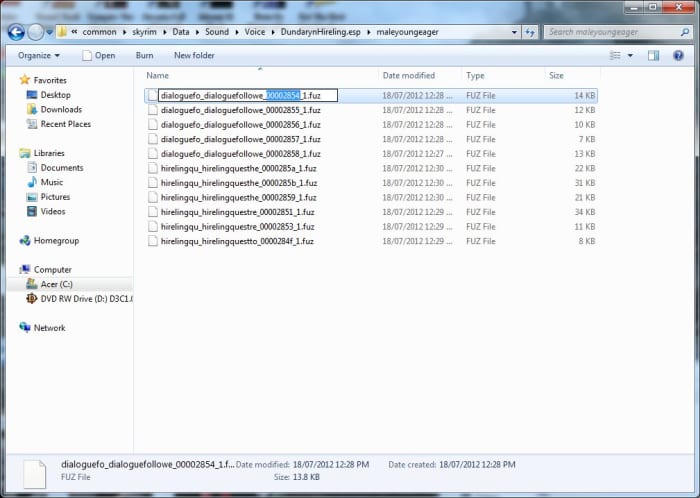
Task: Click the Help question mark icon
Action: (678, 56)
